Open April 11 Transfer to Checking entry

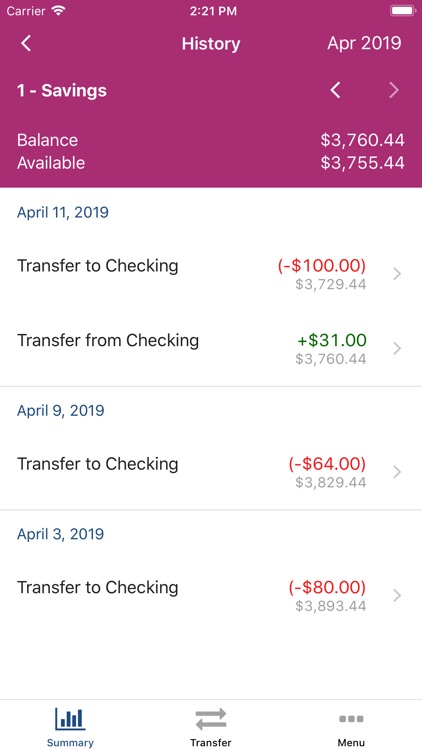[211, 274]
